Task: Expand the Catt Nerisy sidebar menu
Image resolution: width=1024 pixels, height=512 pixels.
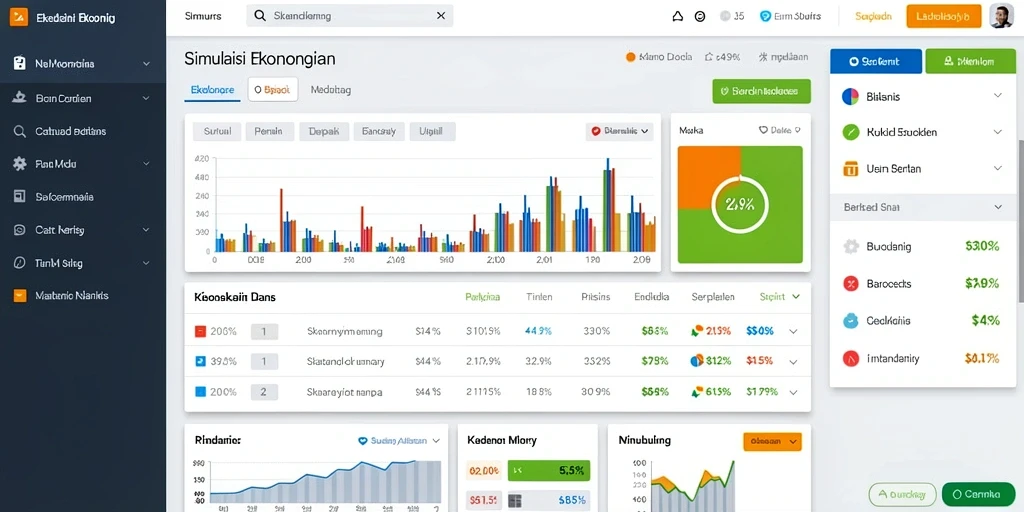Action: [x=146, y=230]
